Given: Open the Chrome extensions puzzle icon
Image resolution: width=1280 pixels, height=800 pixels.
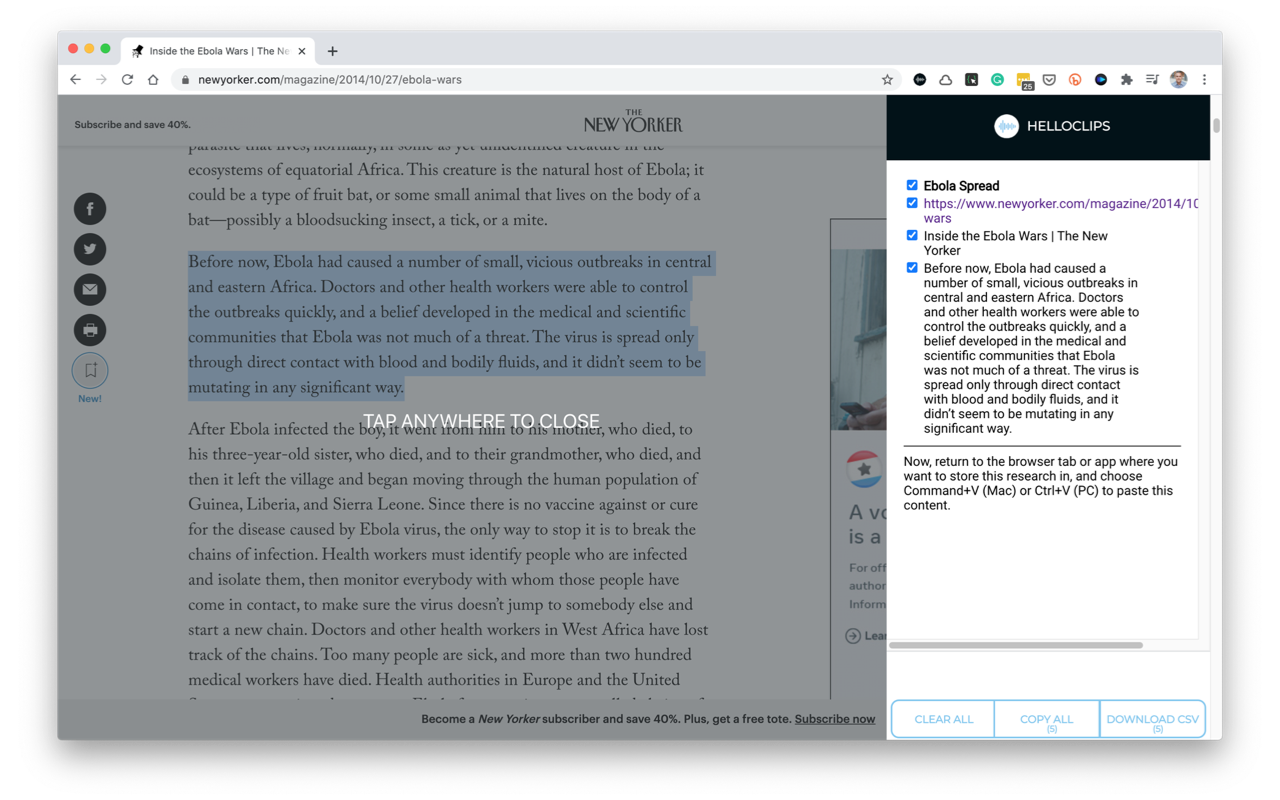Looking at the screenshot, I should point(1126,80).
